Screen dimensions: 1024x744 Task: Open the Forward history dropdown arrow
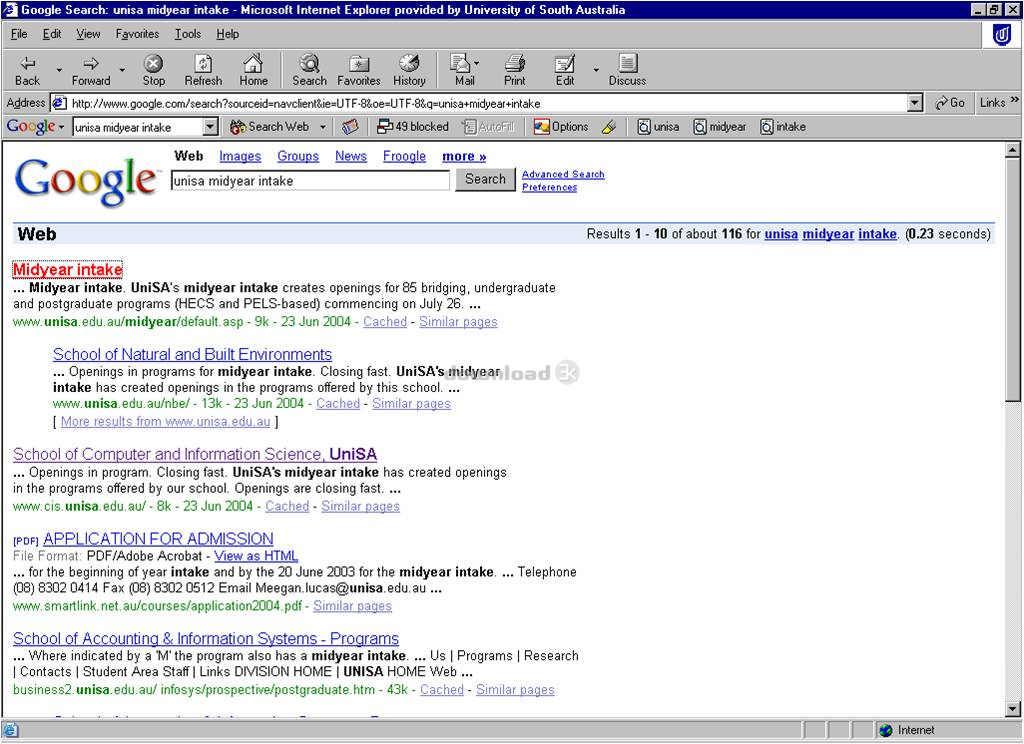click(x=122, y=70)
